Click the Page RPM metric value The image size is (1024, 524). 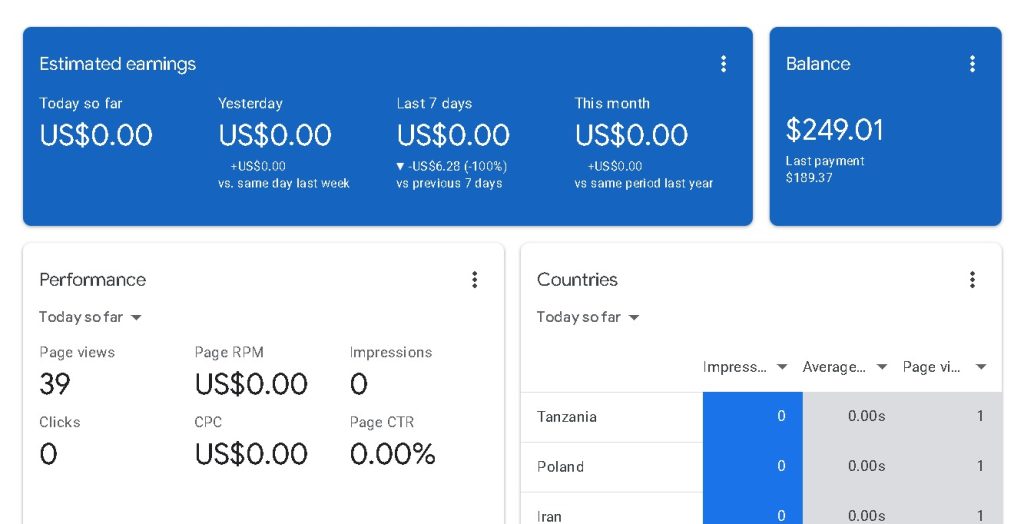point(251,384)
